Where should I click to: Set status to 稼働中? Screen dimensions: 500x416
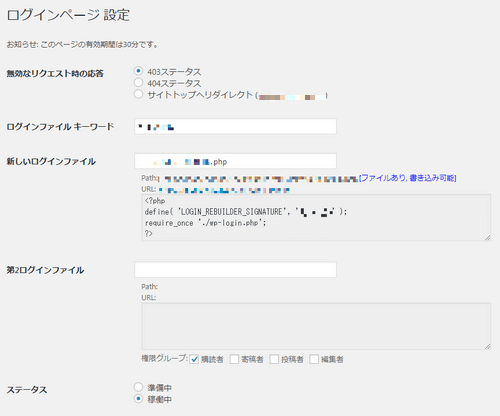coord(138,399)
